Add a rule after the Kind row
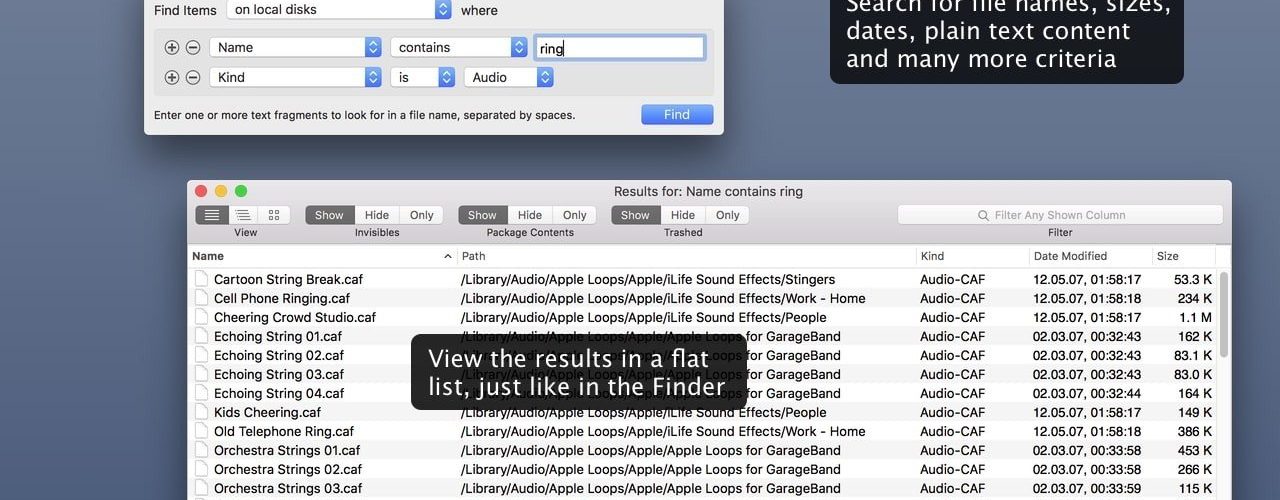Image resolution: width=1280 pixels, height=500 pixels. (x=172, y=77)
